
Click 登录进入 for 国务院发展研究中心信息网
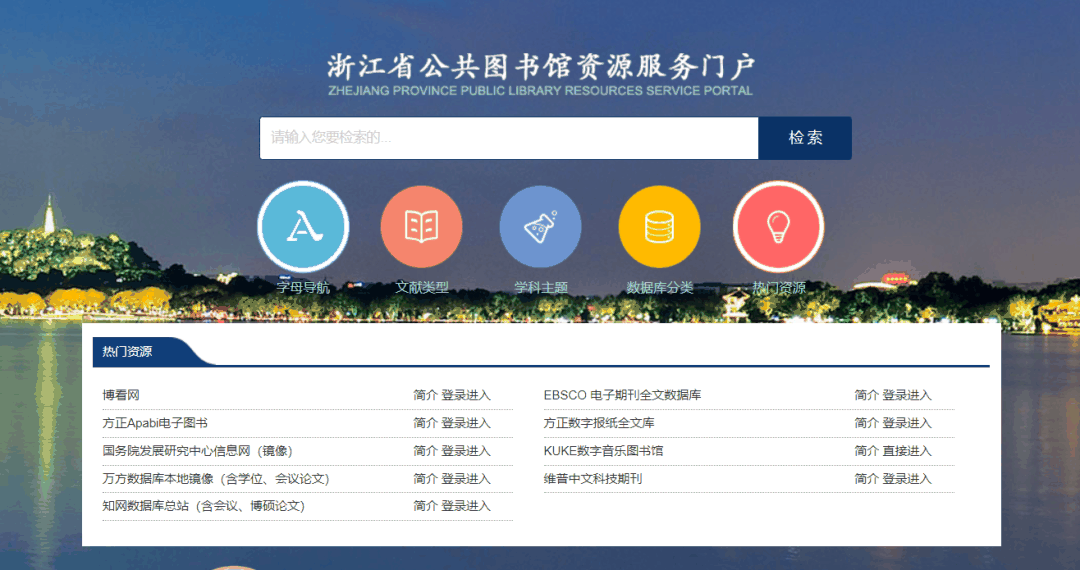[466, 451]
